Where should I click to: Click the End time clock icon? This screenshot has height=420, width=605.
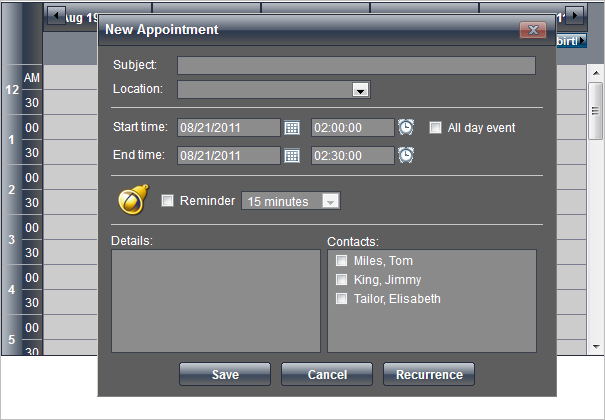(406, 156)
